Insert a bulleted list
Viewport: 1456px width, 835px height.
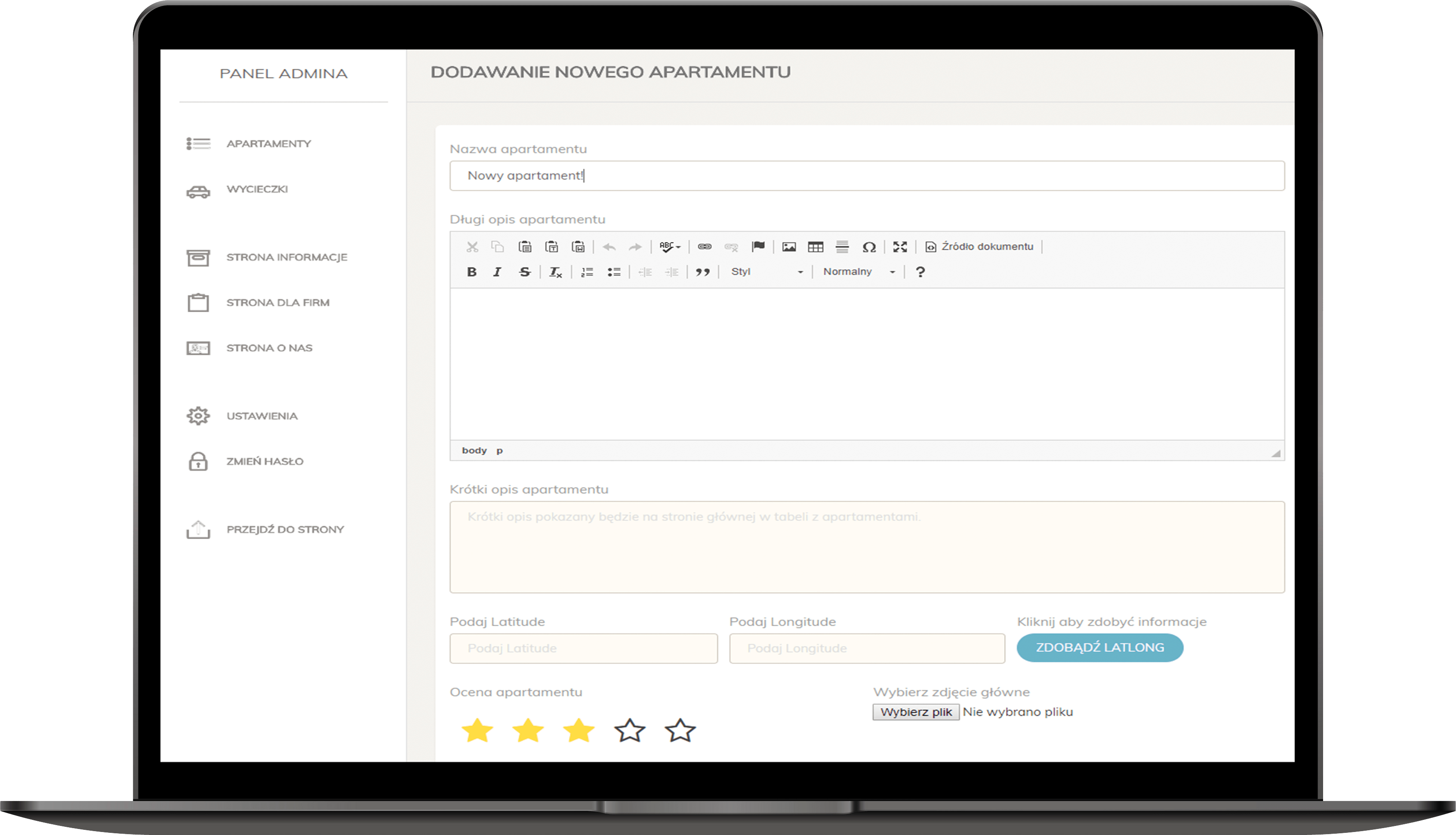click(614, 272)
